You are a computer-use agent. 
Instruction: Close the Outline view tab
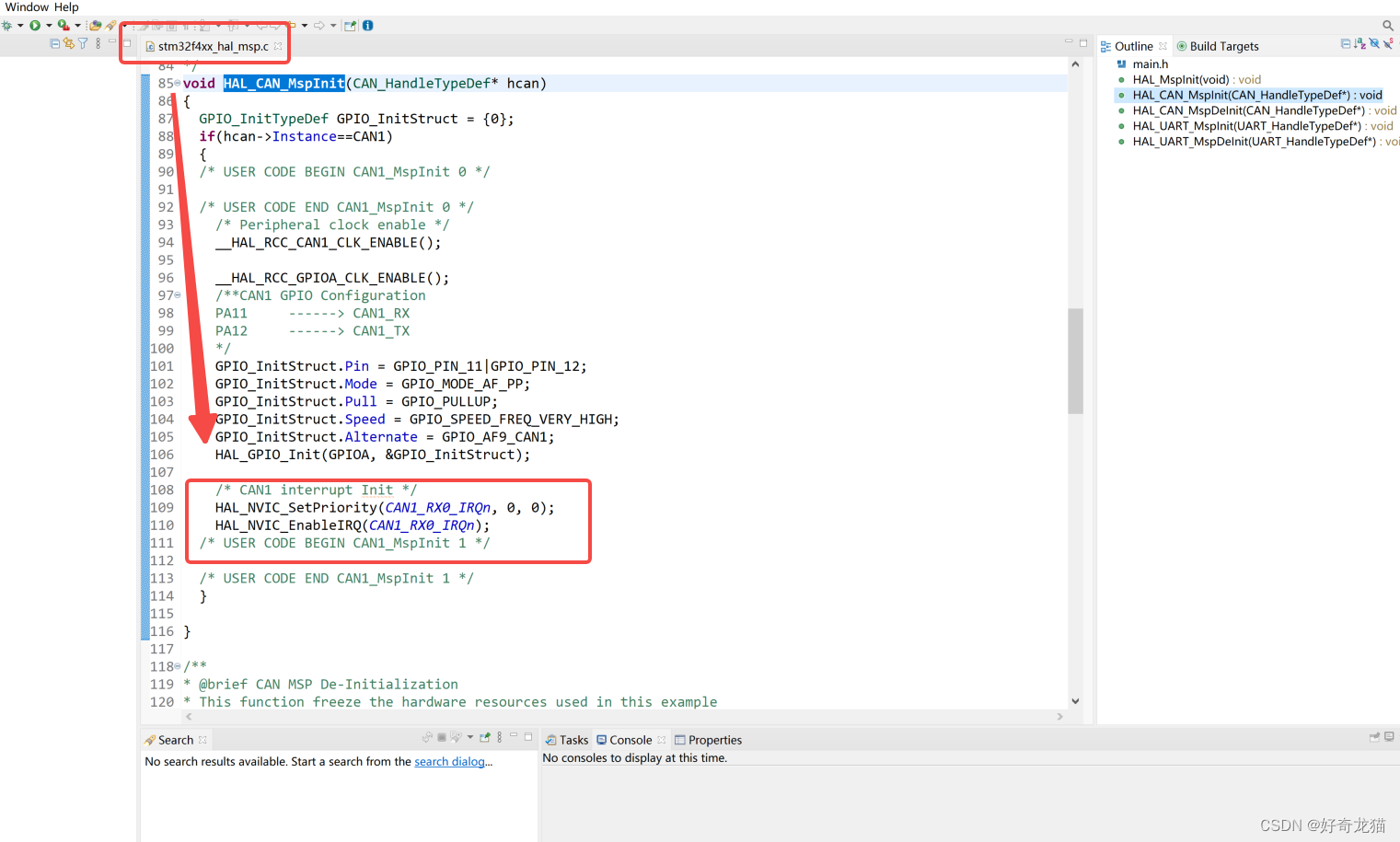coord(1163,46)
